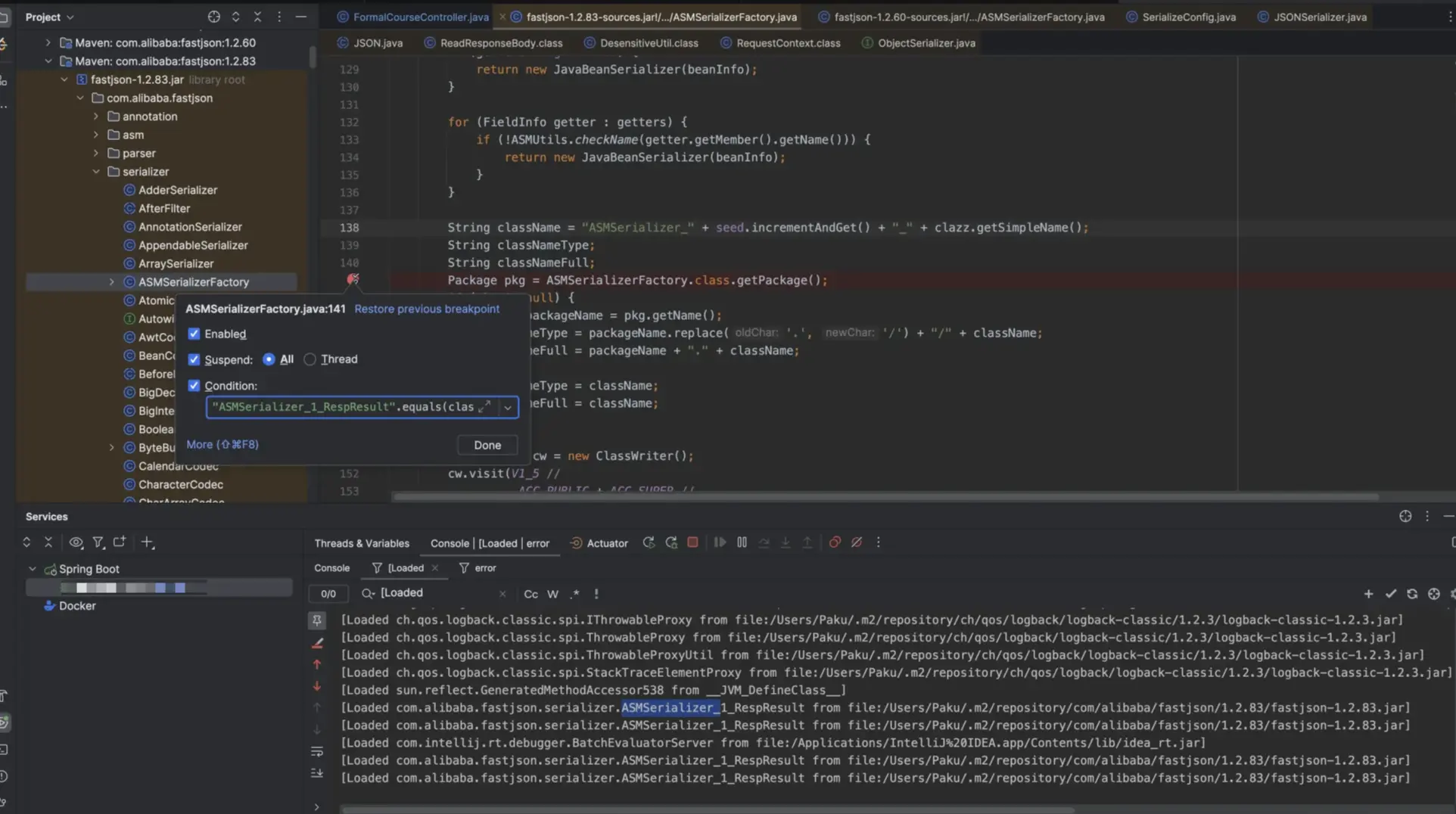Toggle the Suspend checkbox in breakpoint popup
The image size is (1456, 814).
(x=194, y=359)
